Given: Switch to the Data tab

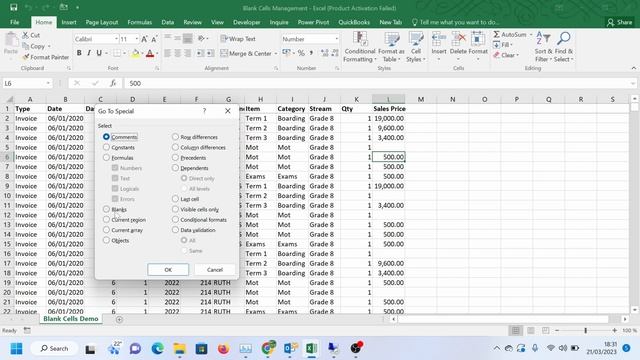Looking at the screenshot, I should point(167,22).
